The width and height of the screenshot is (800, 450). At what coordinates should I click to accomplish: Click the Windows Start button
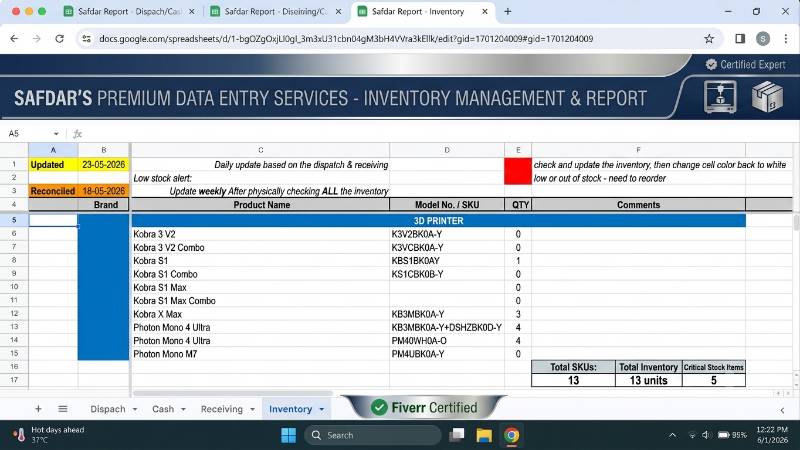click(x=288, y=435)
